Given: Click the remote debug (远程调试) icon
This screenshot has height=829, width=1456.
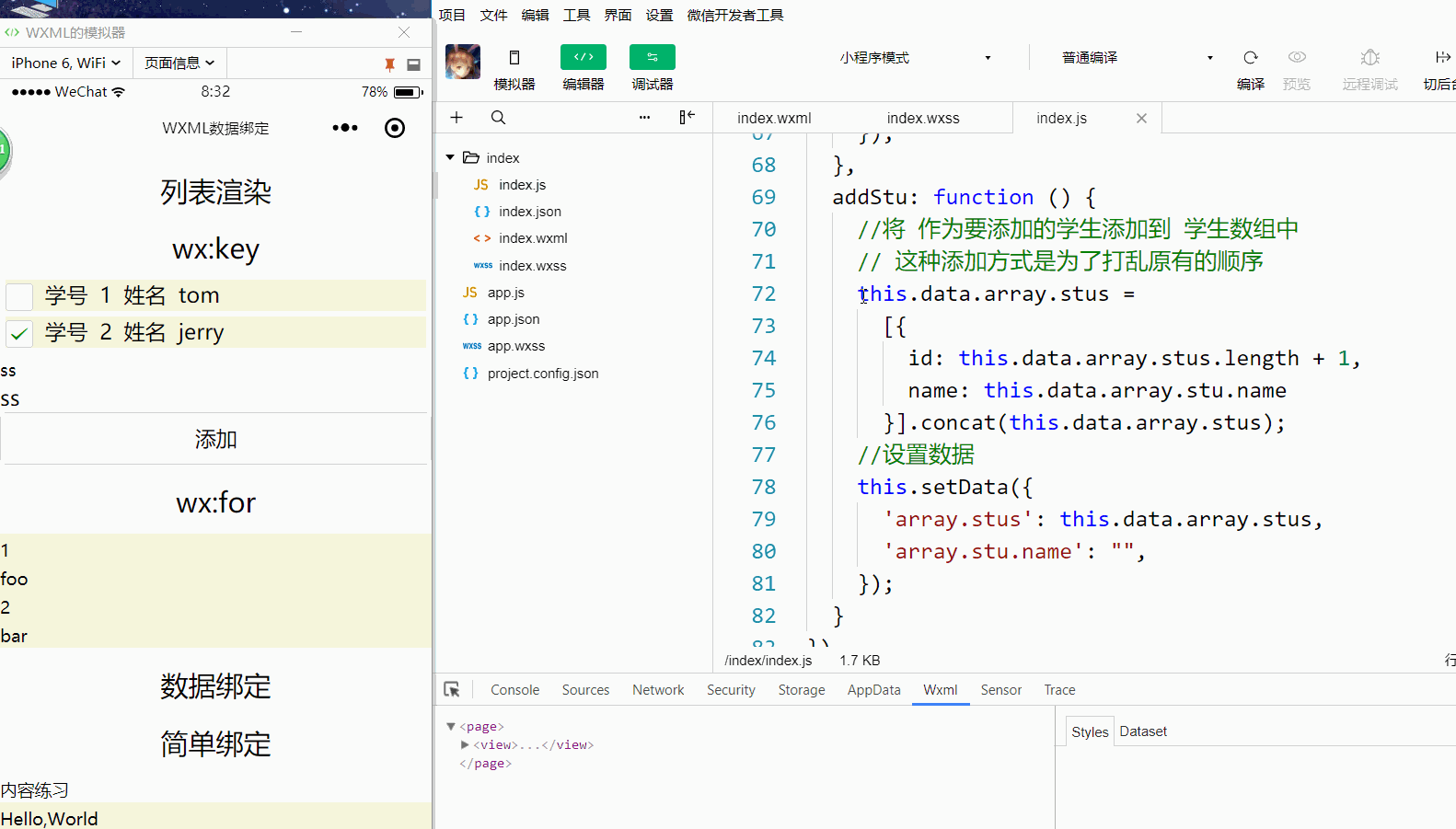Looking at the screenshot, I should coord(1369,57).
